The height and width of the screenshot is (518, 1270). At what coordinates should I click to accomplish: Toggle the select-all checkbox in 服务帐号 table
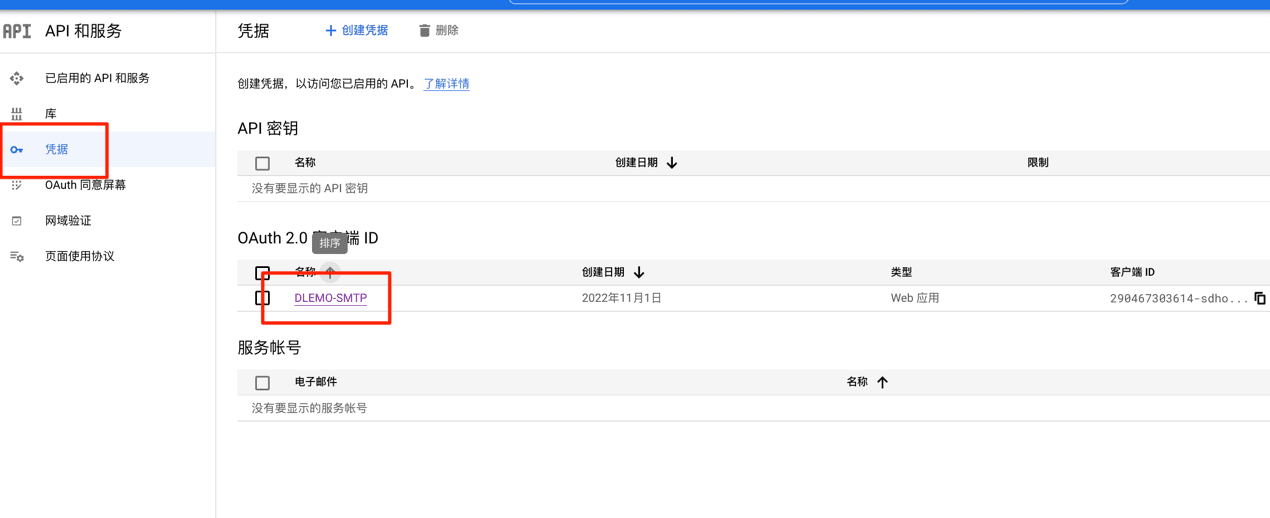(262, 383)
